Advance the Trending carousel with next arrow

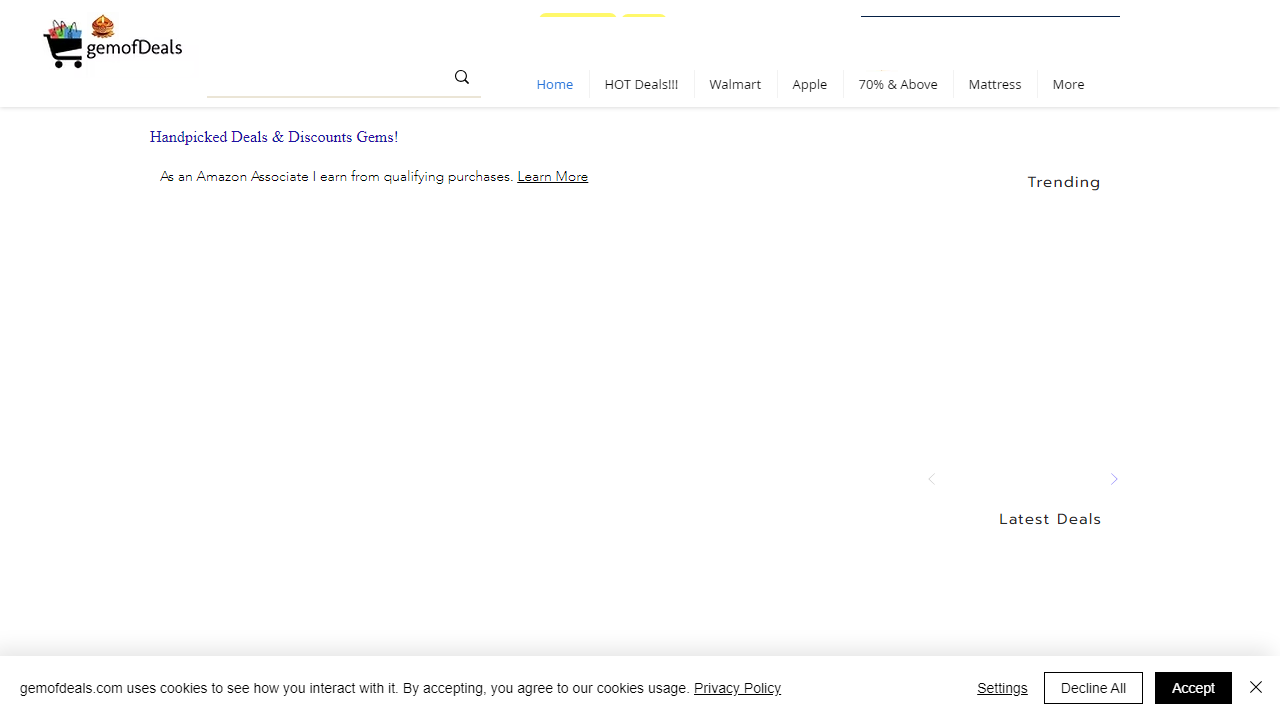1114,479
